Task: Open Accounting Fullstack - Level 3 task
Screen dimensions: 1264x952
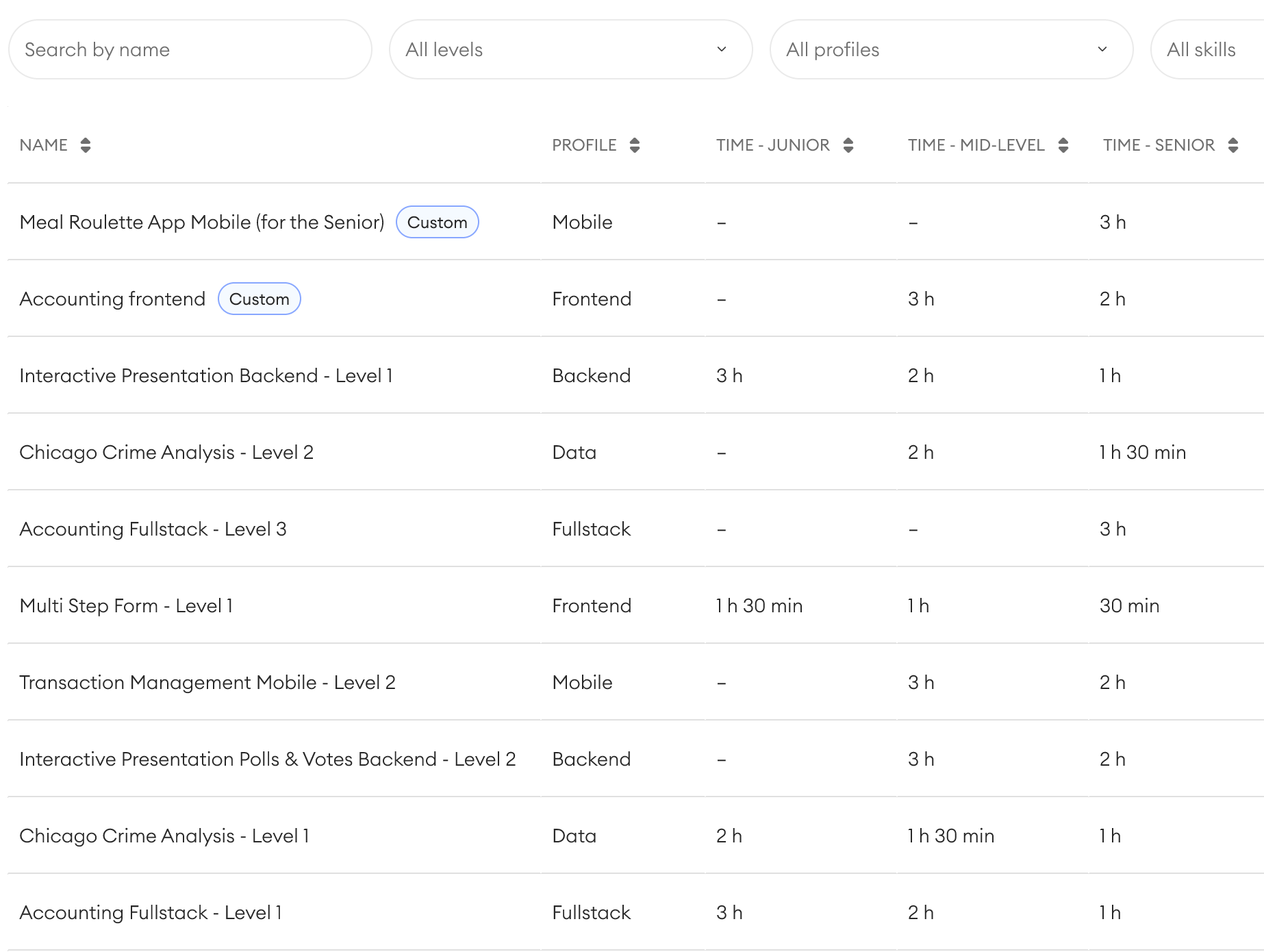Action: [x=153, y=529]
